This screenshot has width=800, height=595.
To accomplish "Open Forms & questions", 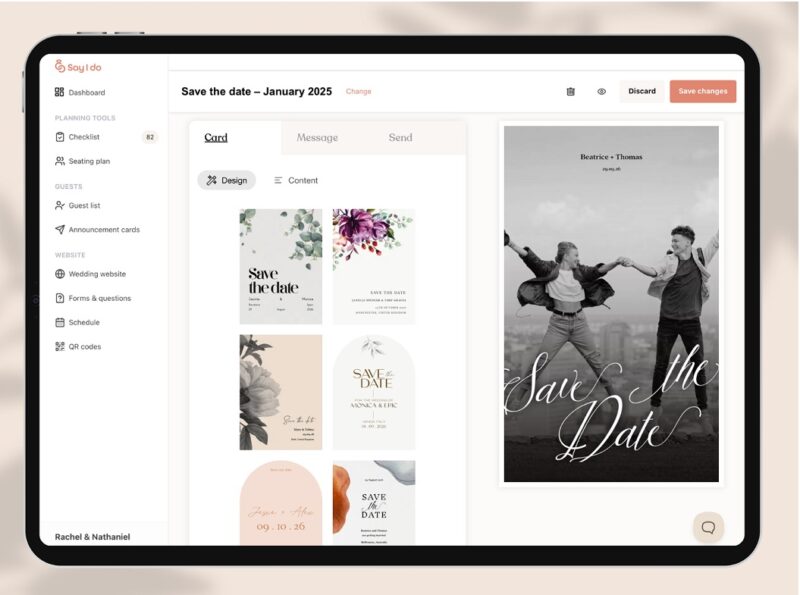I will pyautogui.click(x=98, y=297).
